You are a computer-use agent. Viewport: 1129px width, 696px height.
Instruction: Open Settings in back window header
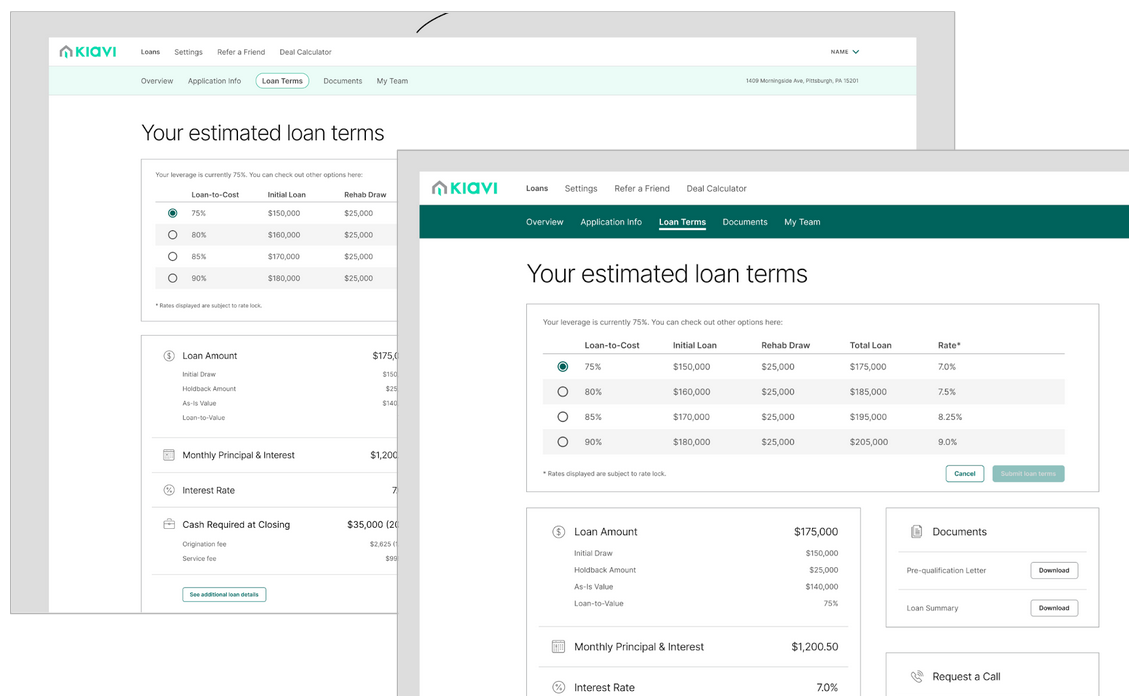(x=188, y=52)
